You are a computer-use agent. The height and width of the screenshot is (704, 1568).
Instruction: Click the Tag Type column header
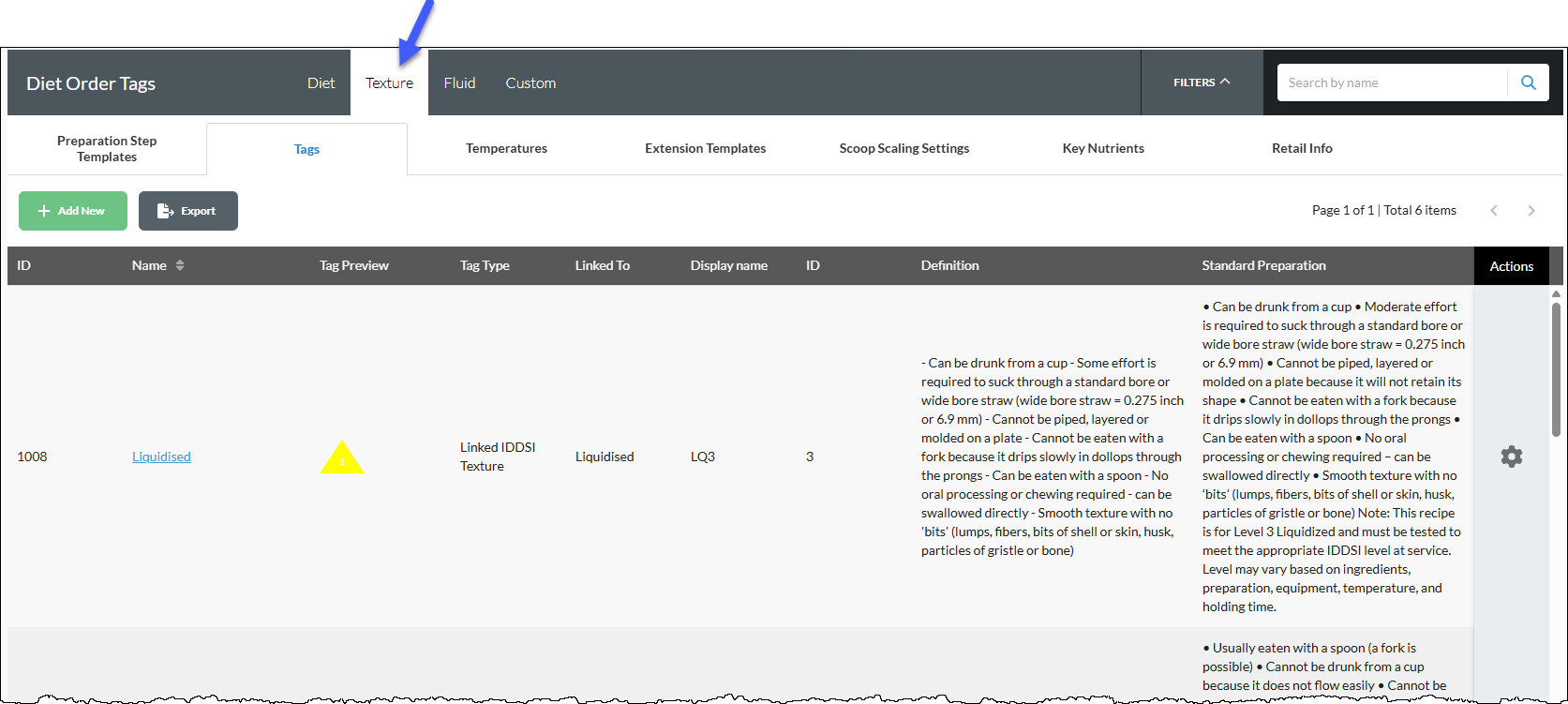(x=485, y=265)
